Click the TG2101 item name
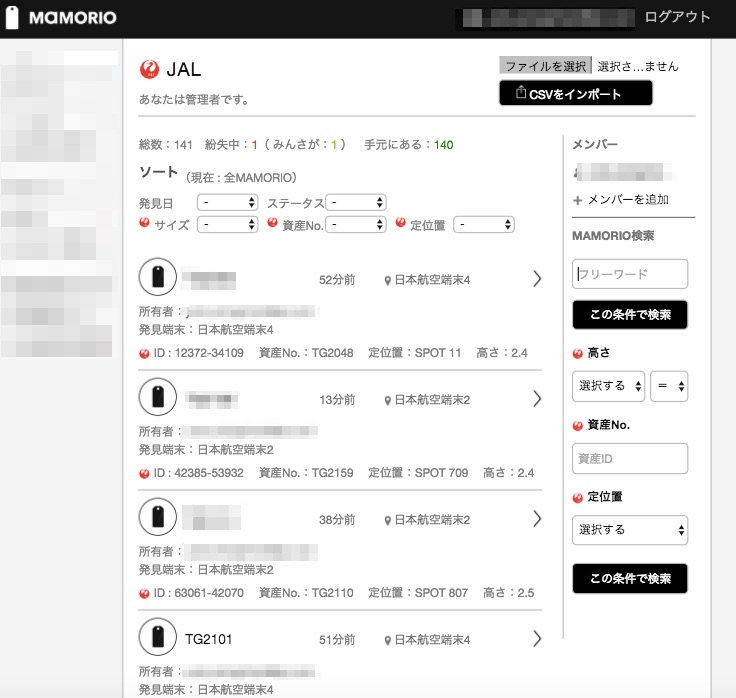The height and width of the screenshot is (698, 736). (208, 639)
